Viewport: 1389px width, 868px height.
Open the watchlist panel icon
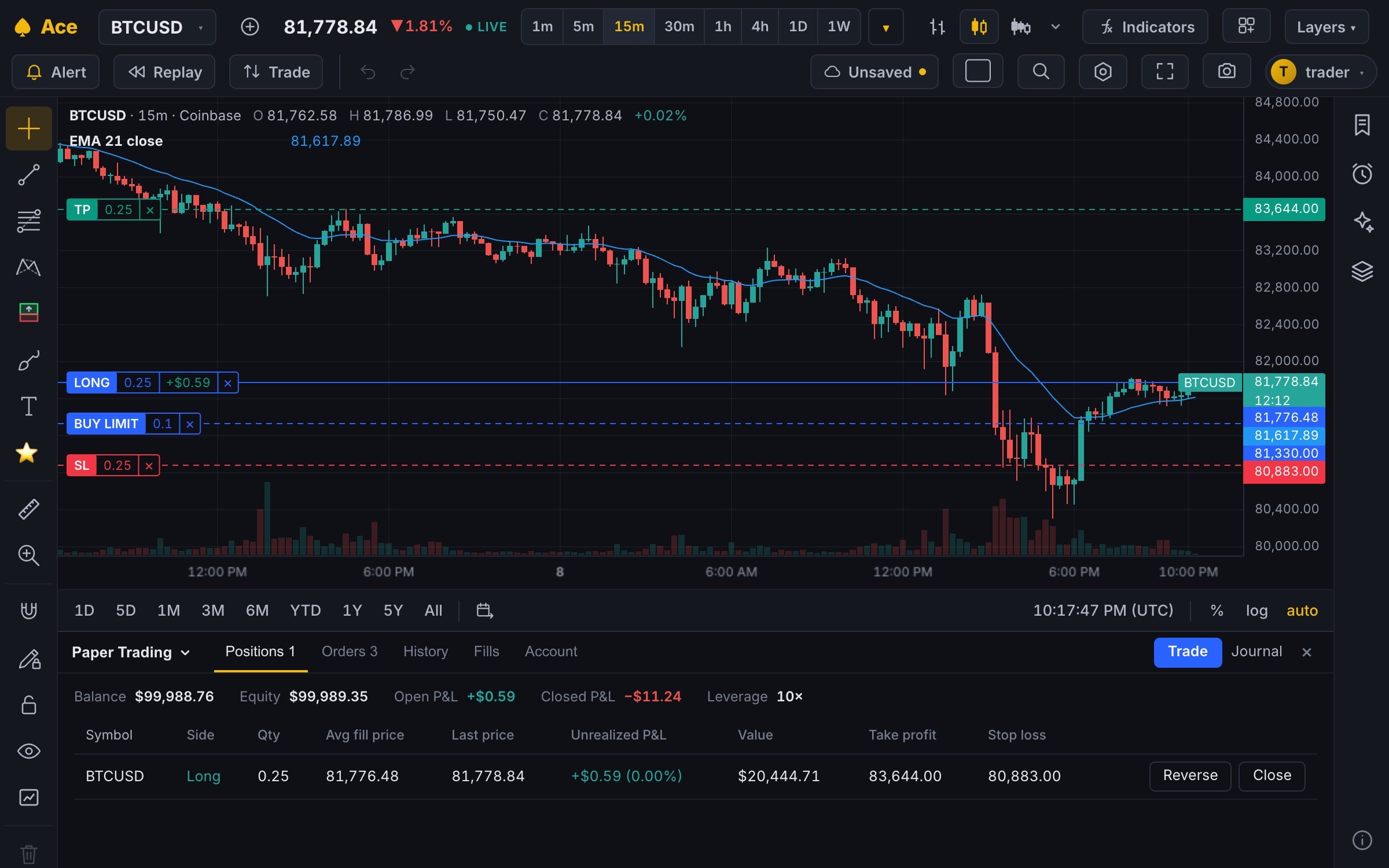tap(1362, 125)
